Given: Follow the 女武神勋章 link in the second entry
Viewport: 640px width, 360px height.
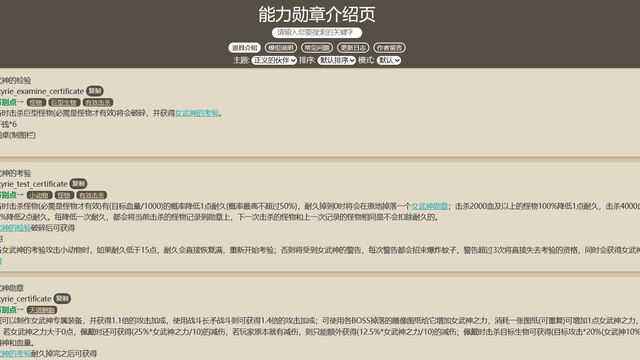Looking at the screenshot, I should pos(429,206).
